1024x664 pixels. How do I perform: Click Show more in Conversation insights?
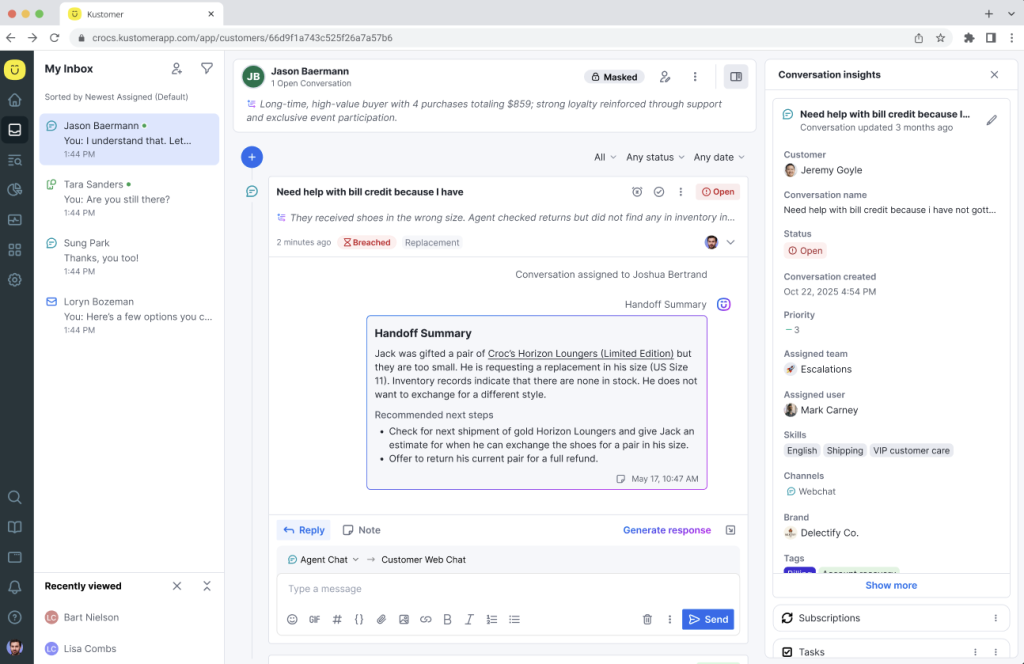point(890,585)
